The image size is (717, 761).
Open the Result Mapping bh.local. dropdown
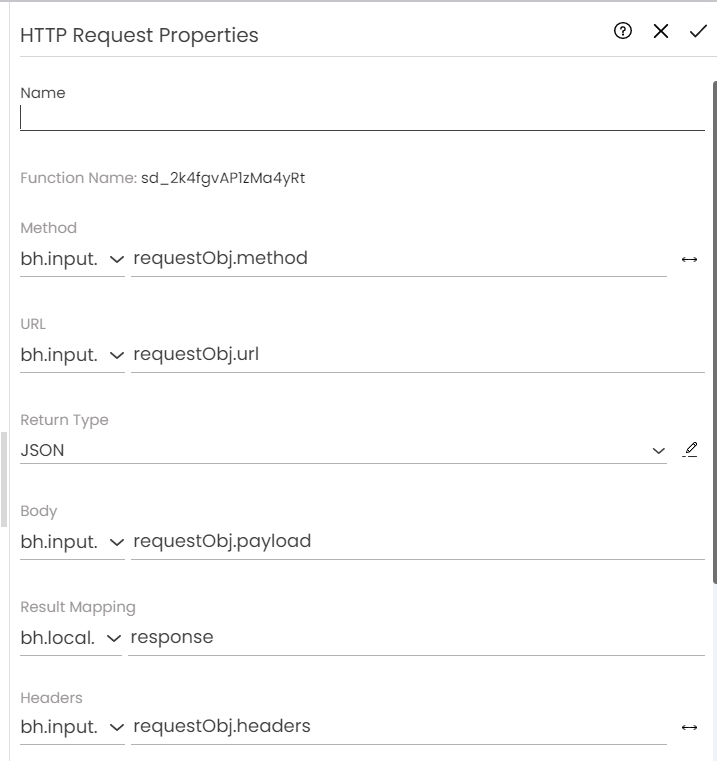(70, 638)
